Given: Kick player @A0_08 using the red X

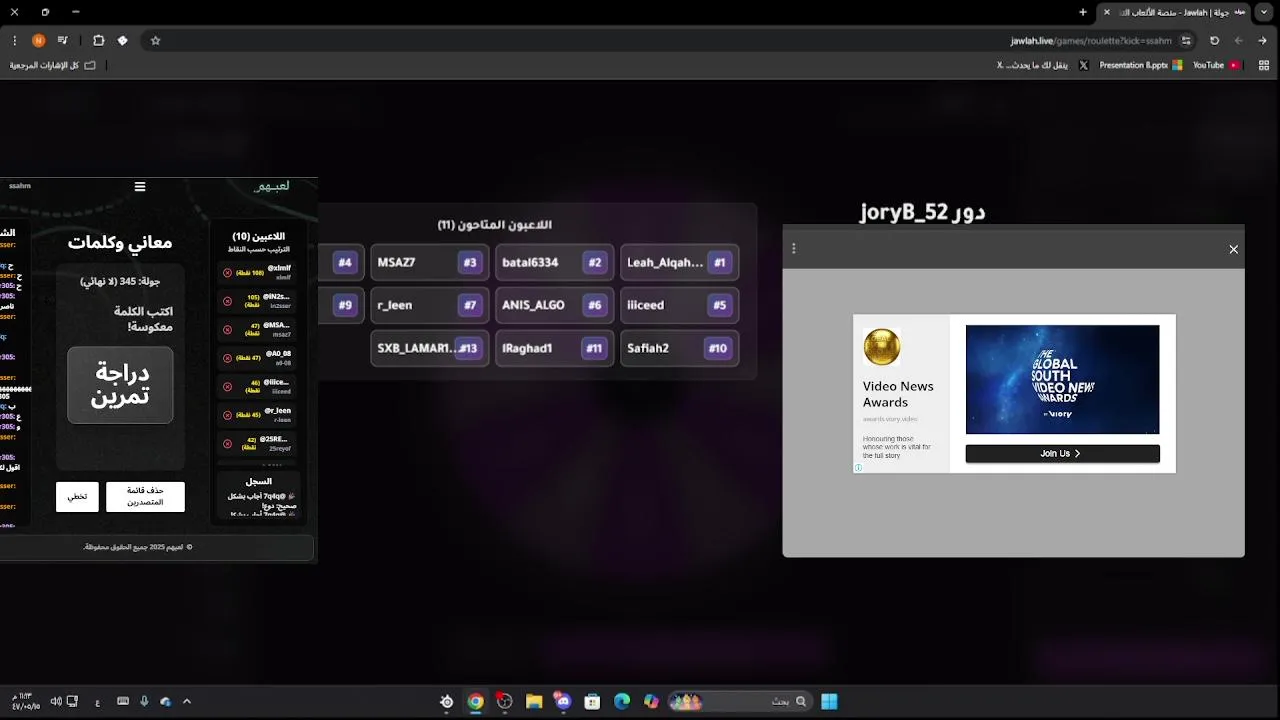Looking at the screenshot, I should 227,358.
